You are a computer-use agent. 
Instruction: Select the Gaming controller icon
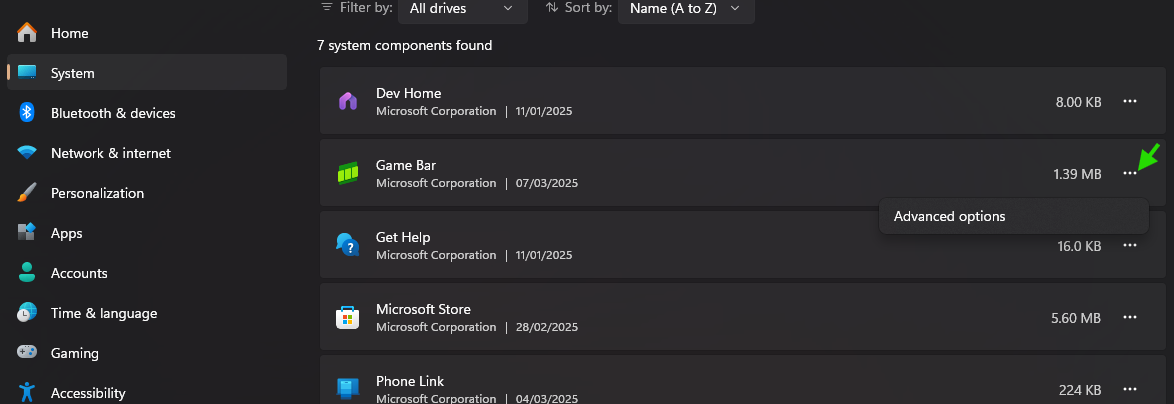27,353
